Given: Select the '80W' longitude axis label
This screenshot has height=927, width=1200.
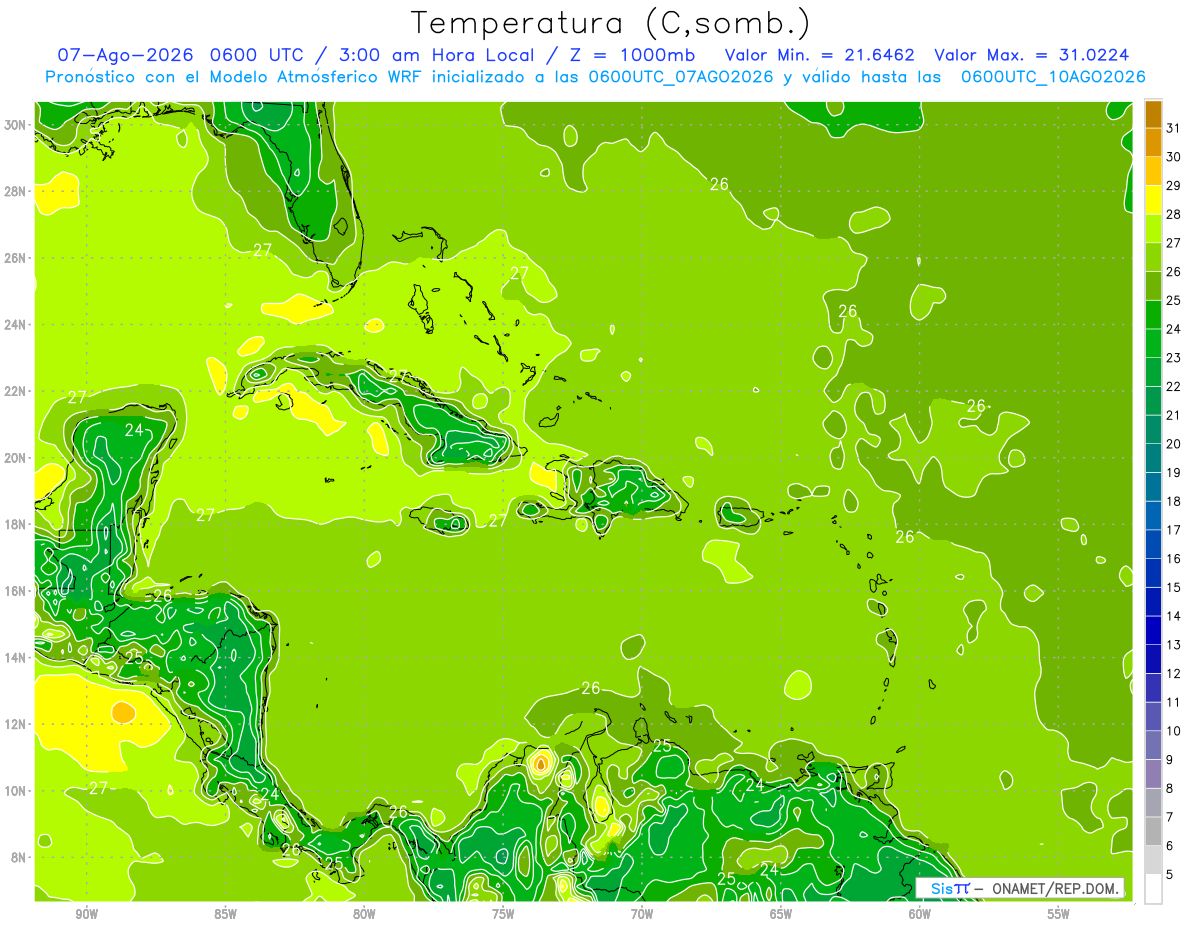Looking at the screenshot, I should 364,914.
